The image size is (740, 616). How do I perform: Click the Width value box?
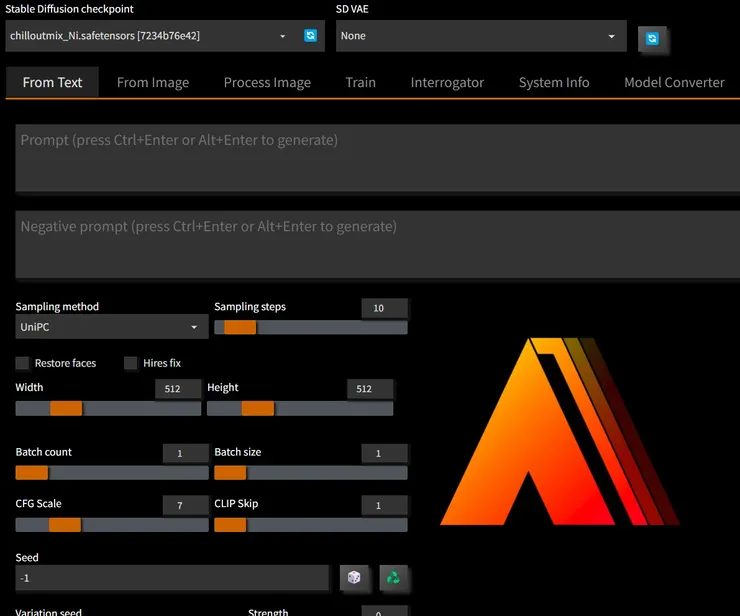click(x=178, y=388)
